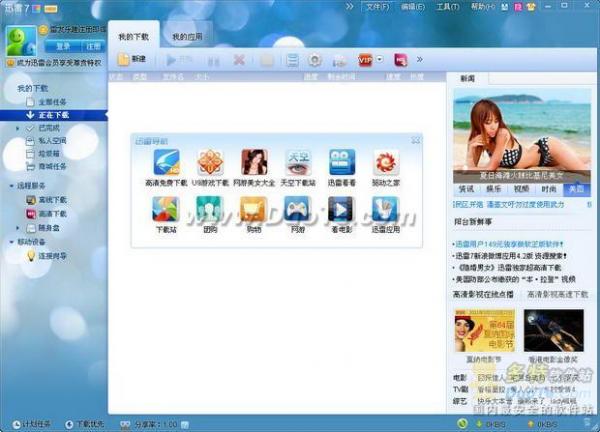
Task: Select the 娱乐 news category tab
Action: tap(494, 189)
